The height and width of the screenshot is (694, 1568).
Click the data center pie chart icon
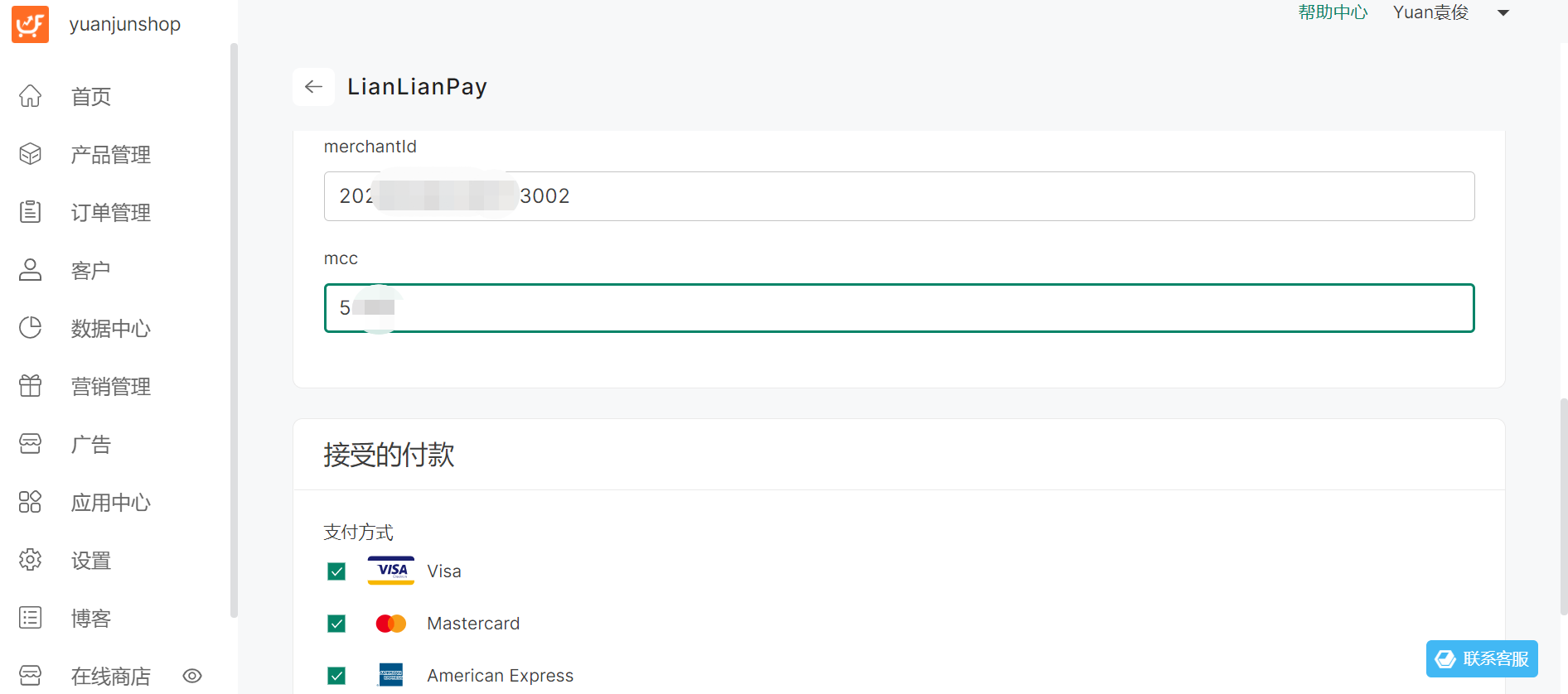tap(31, 328)
